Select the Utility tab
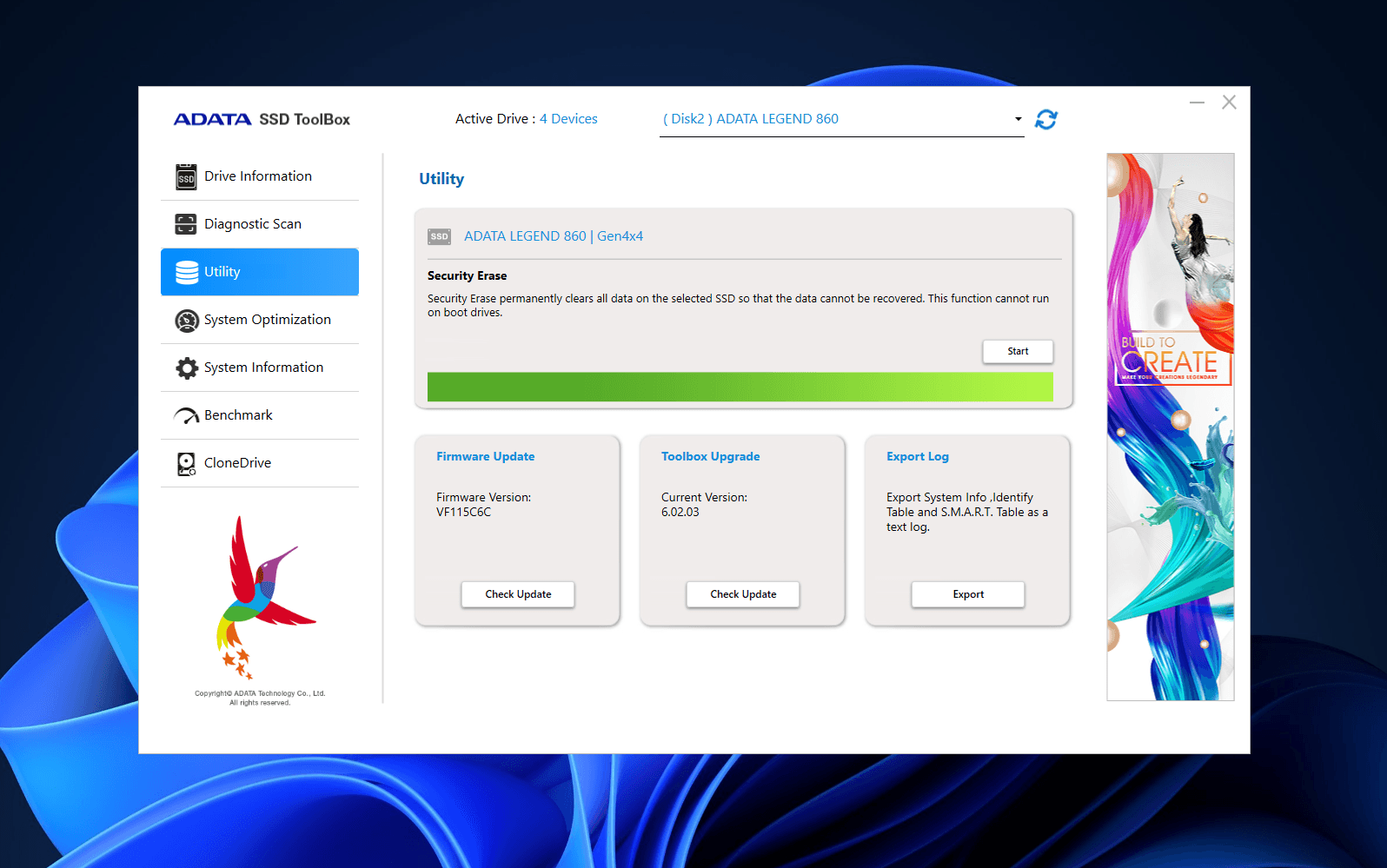The height and width of the screenshot is (868, 1387). (x=260, y=272)
